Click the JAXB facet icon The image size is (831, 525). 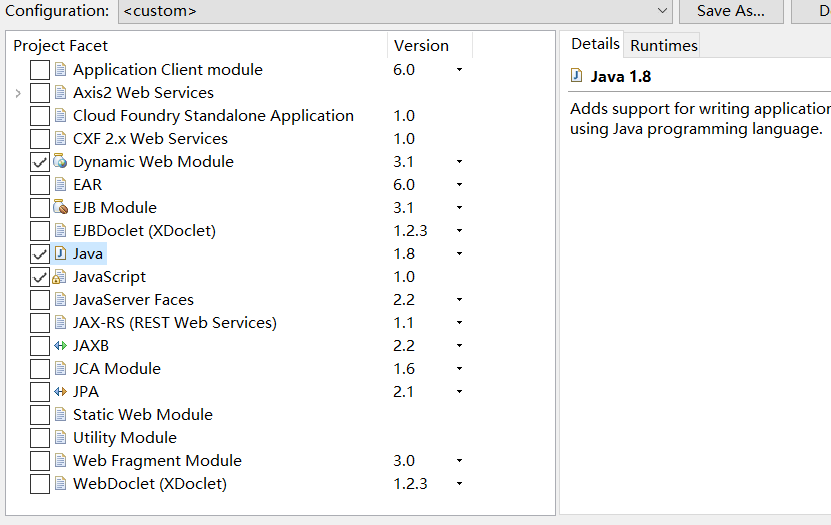[x=60, y=346]
